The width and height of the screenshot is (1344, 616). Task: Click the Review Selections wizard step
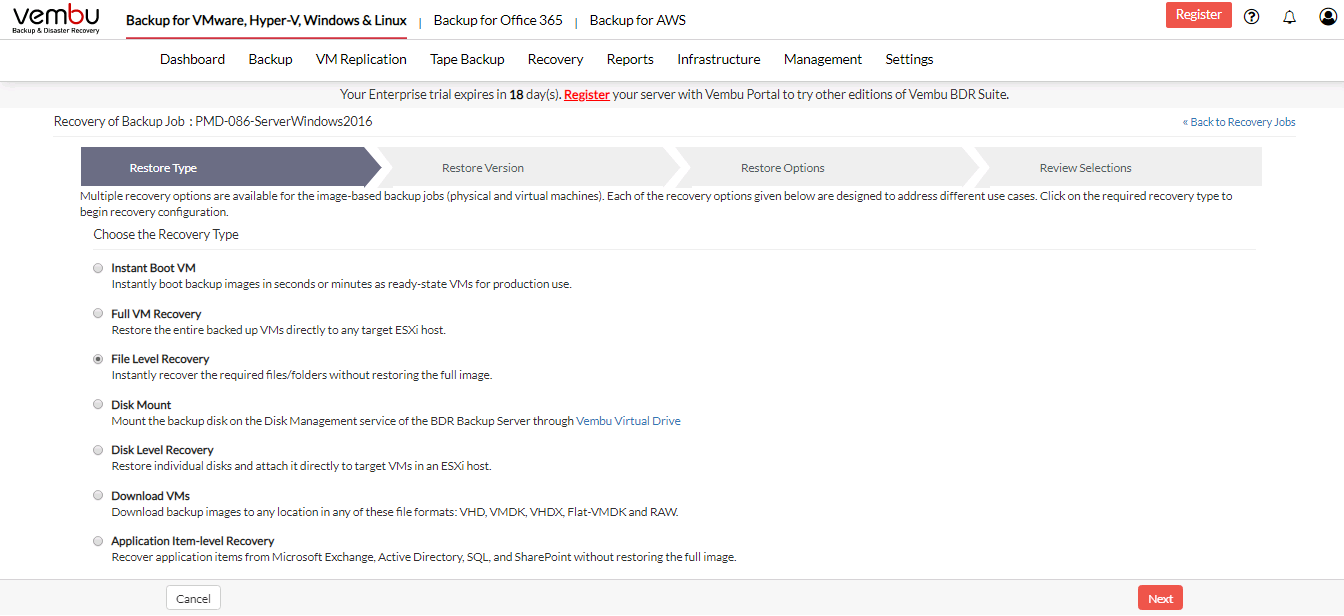1118,167
